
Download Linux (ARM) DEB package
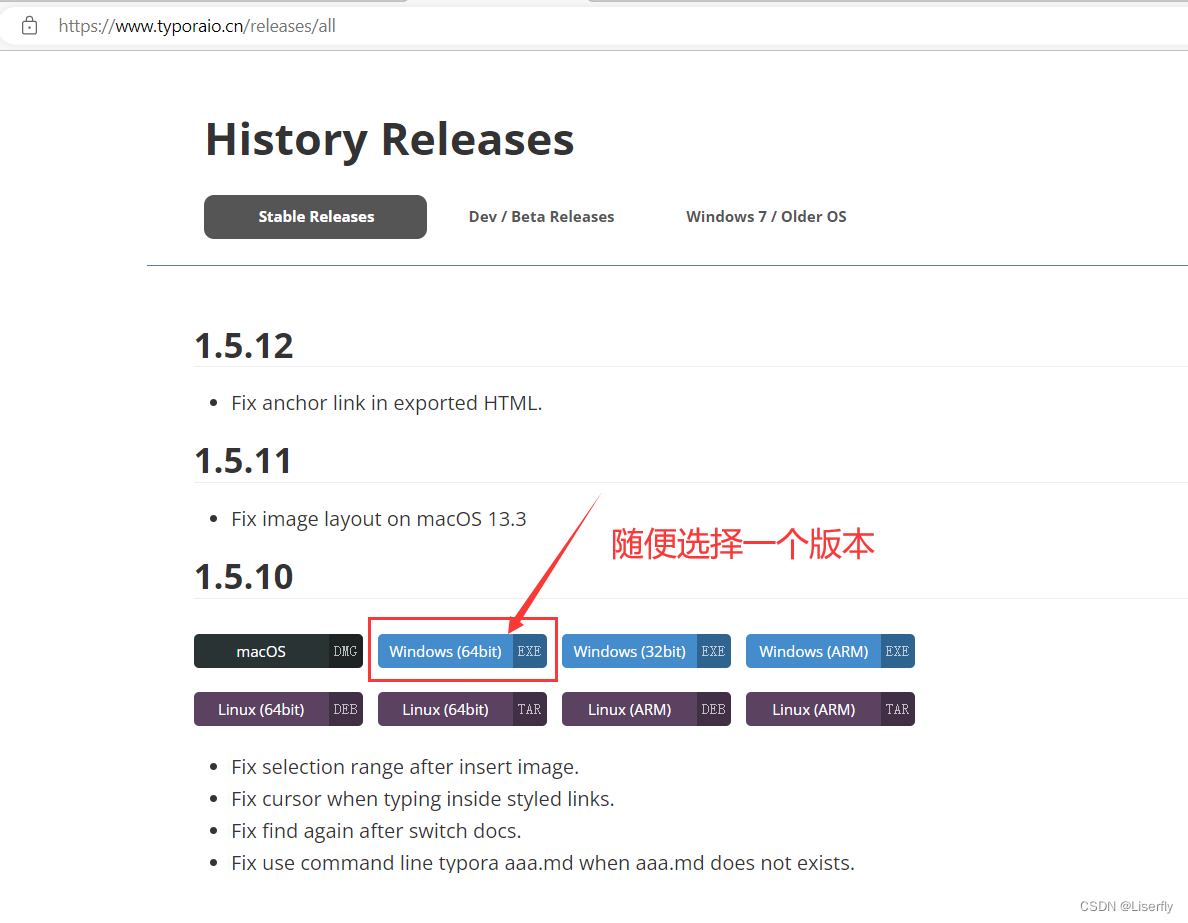pyautogui.click(x=646, y=709)
